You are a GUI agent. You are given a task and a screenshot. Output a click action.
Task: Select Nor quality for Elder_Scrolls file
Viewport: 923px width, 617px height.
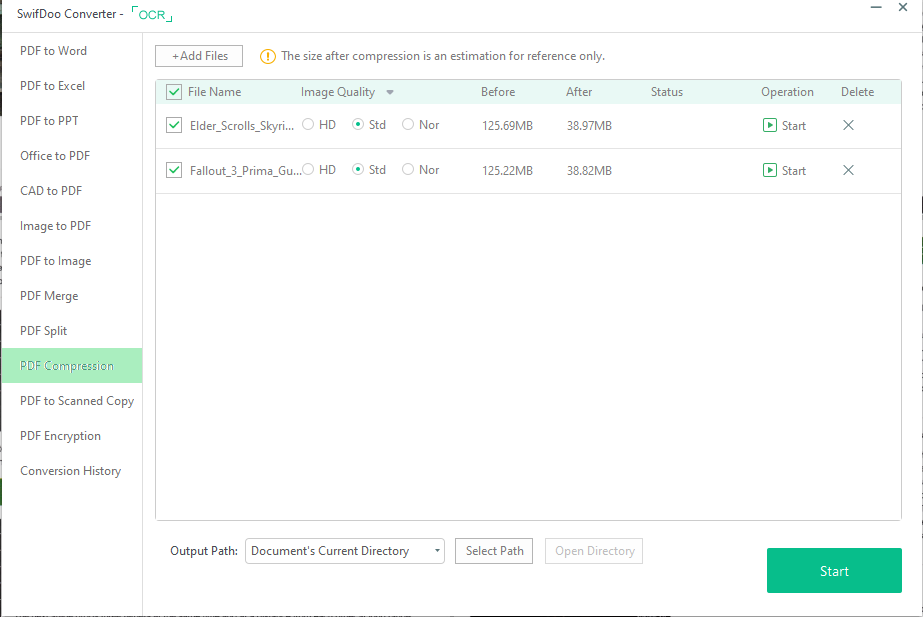pos(408,124)
